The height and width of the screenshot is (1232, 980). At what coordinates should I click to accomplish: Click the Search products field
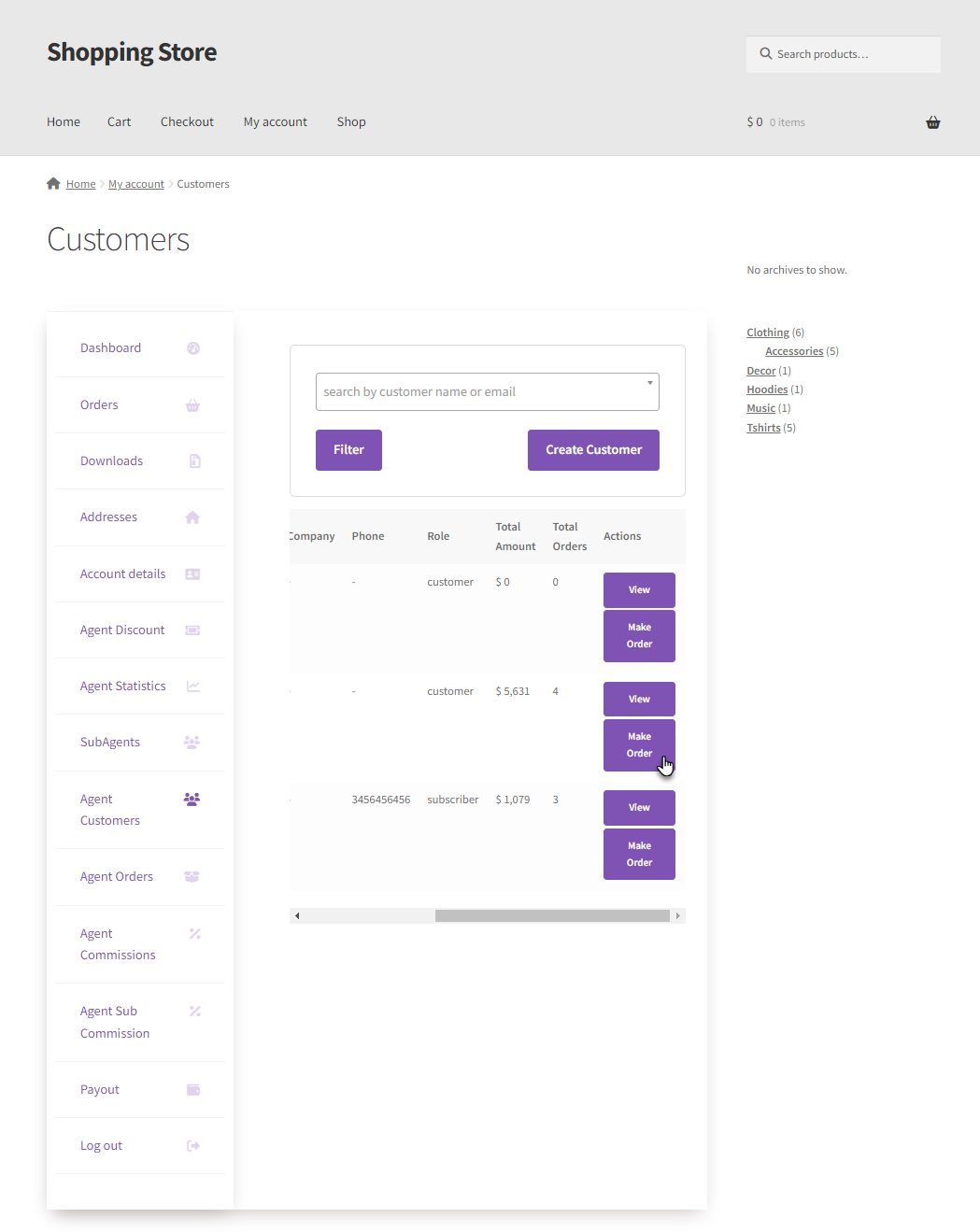[844, 54]
